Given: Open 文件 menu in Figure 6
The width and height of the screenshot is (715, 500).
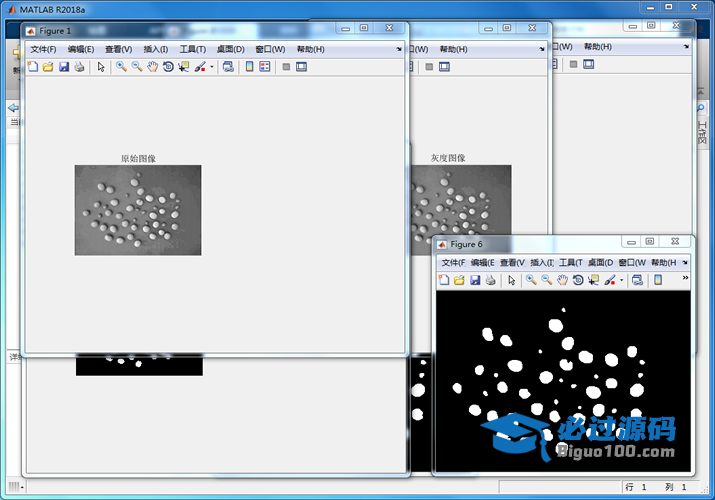Looking at the screenshot, I should pyautogui.click(x=453, y=263).
